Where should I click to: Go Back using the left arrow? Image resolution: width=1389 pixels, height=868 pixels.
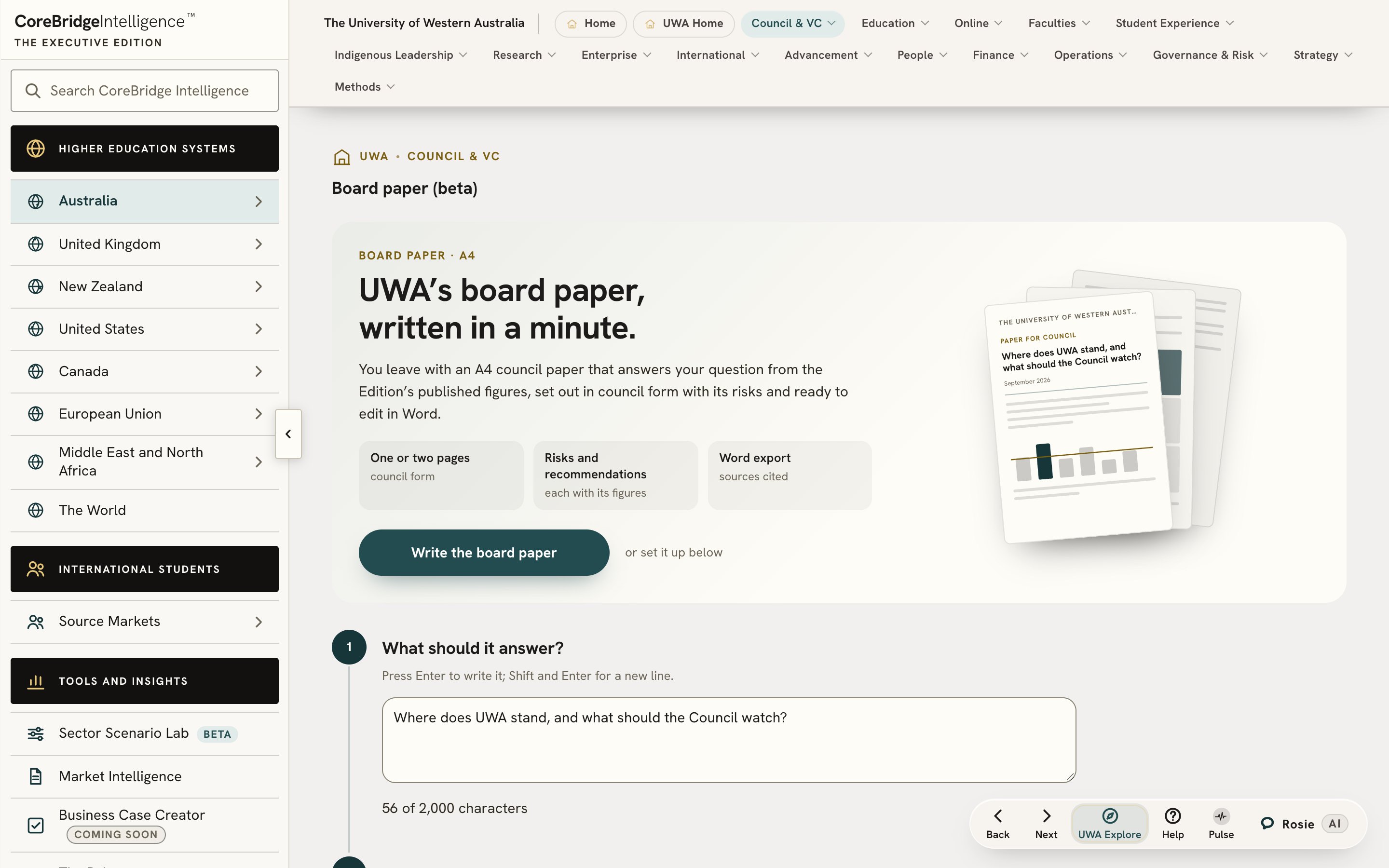click(x=997, y=816)
